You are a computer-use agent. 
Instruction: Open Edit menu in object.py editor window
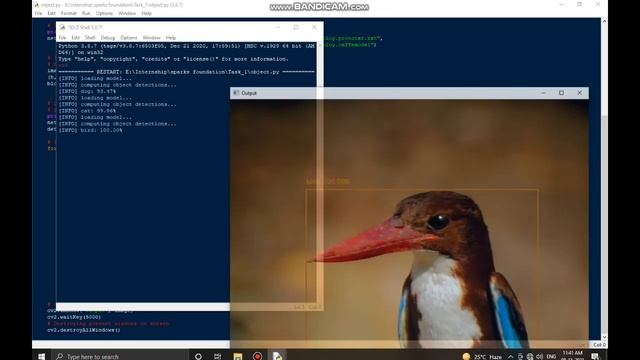point(51,13)
